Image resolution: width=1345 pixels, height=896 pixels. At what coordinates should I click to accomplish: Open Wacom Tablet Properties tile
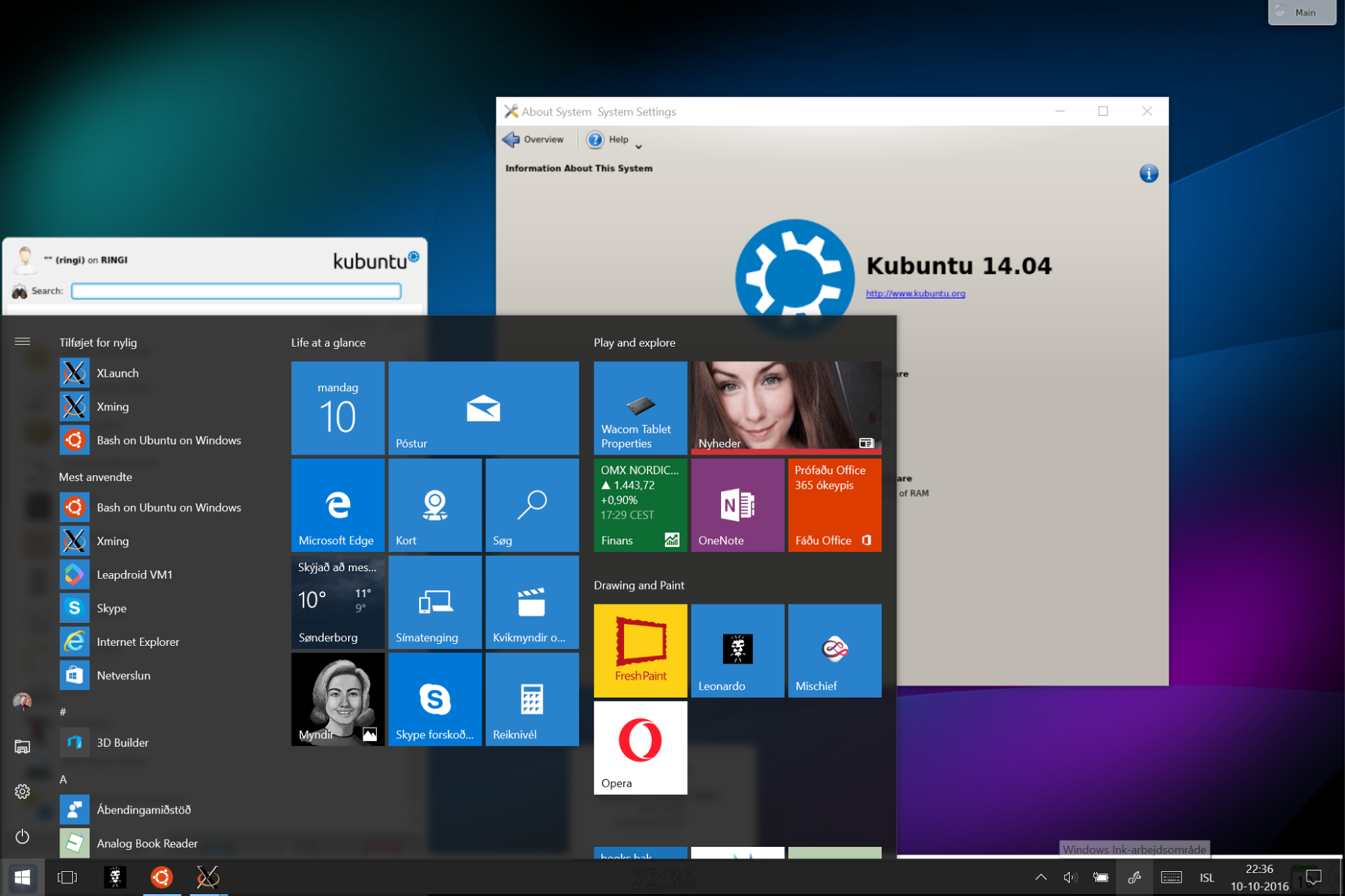(640, 408)
